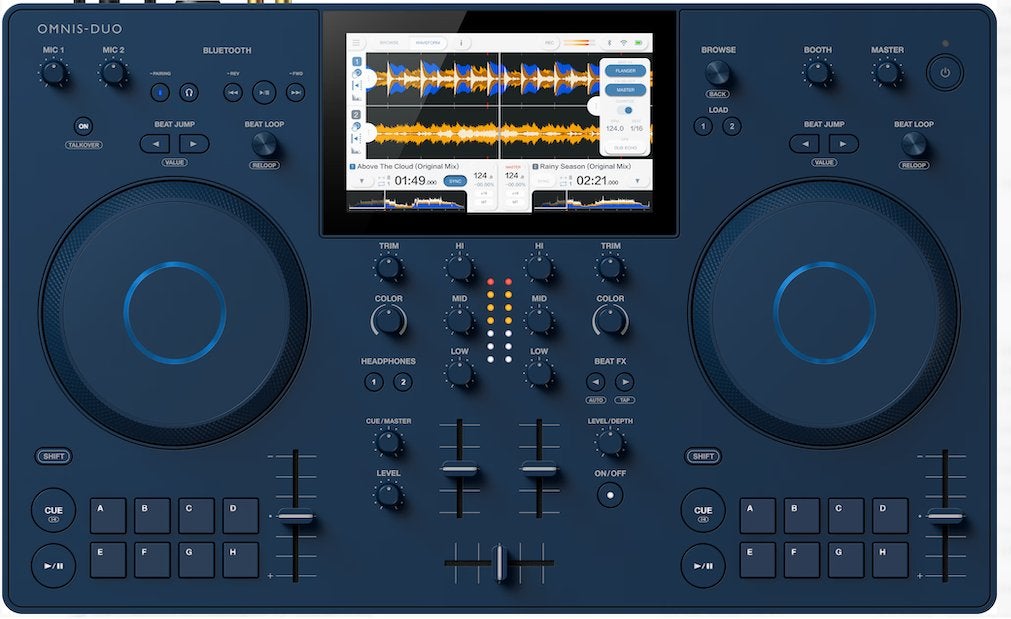Image resolution: width=1011 pixels, height=619 pixels.
Task: Open the FLANGER effect selector
Action: click(625, 71)
